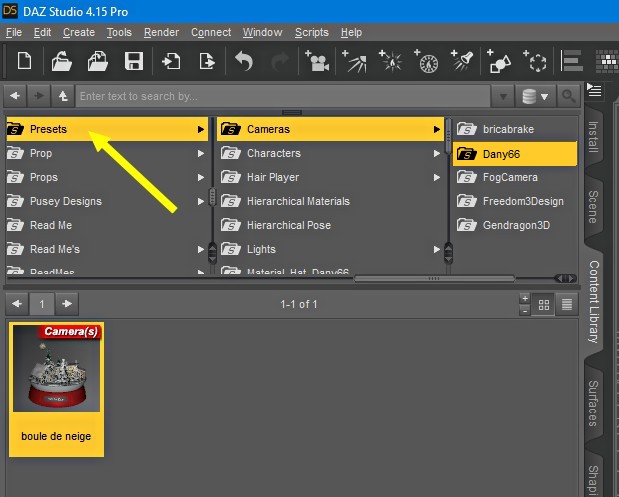Switch to list view
The image size is (619, 497).
click(567, 304)
